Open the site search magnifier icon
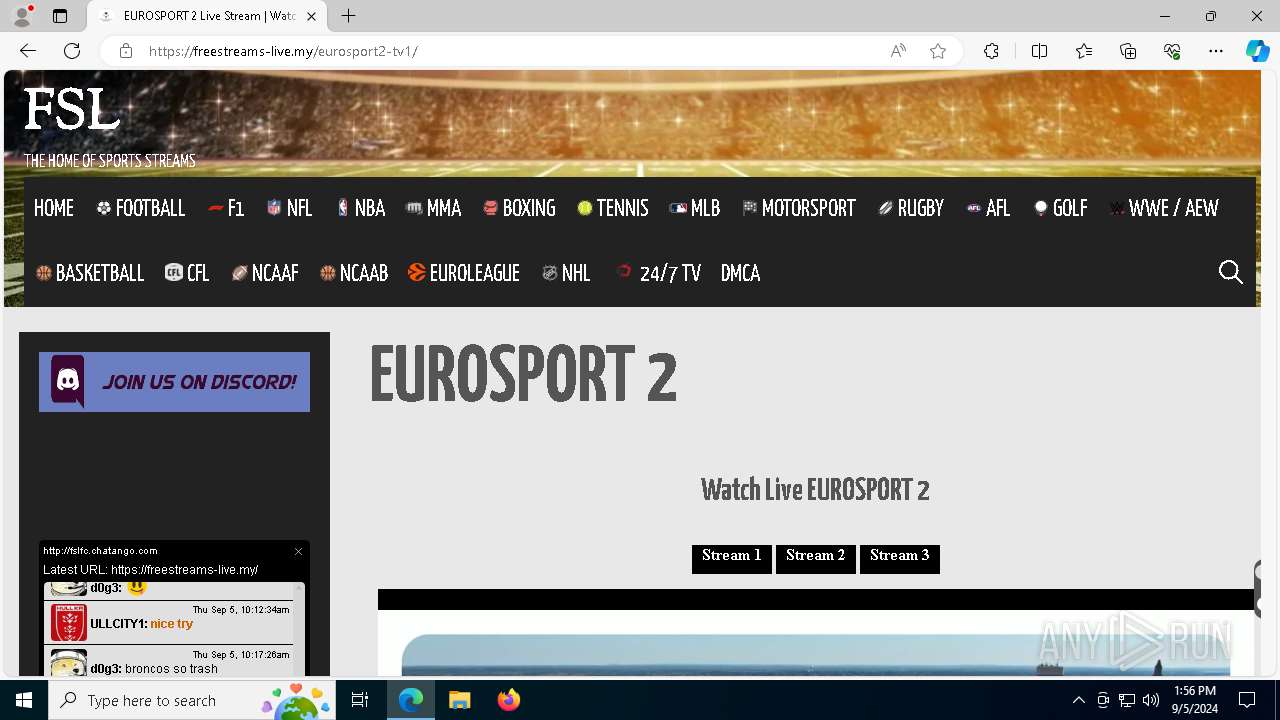Screen dimensions: 1280x720 click(x=1231, y=272)
